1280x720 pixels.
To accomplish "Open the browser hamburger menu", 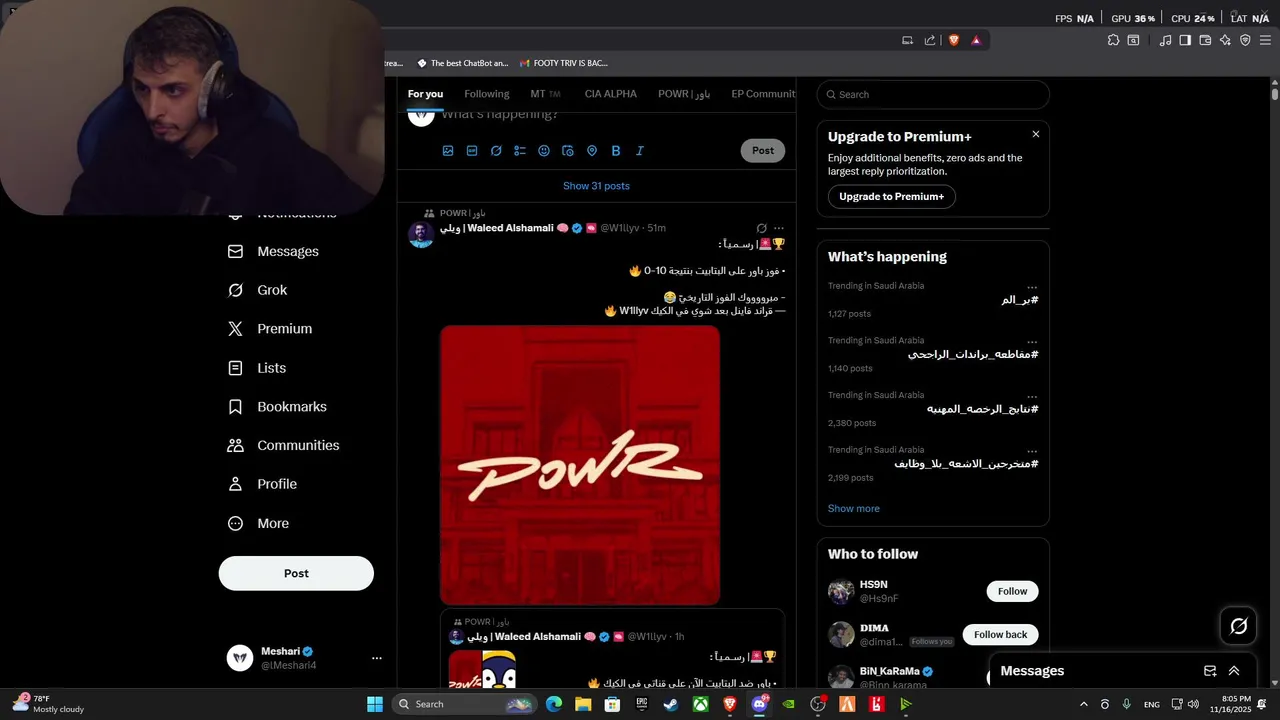I will tap(1265, 40).
